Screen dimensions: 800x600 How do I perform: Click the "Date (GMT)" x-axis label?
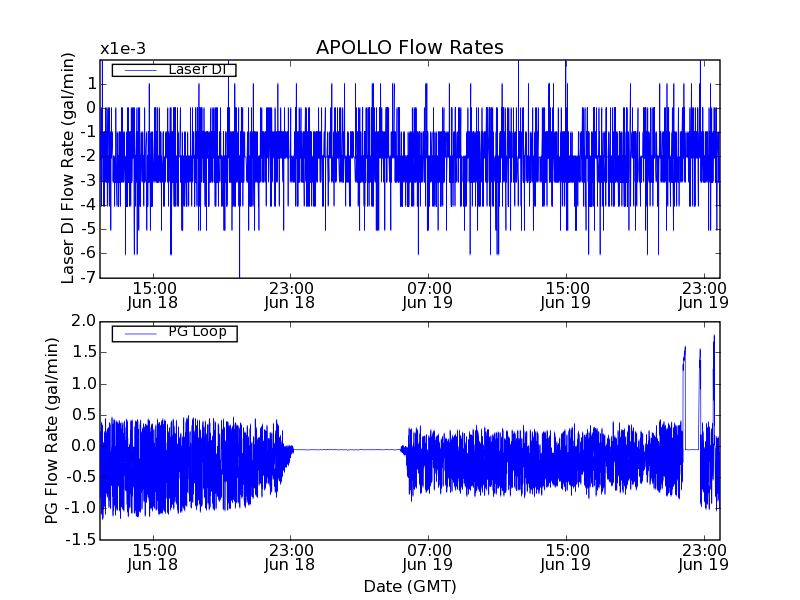tap(410, 587)
